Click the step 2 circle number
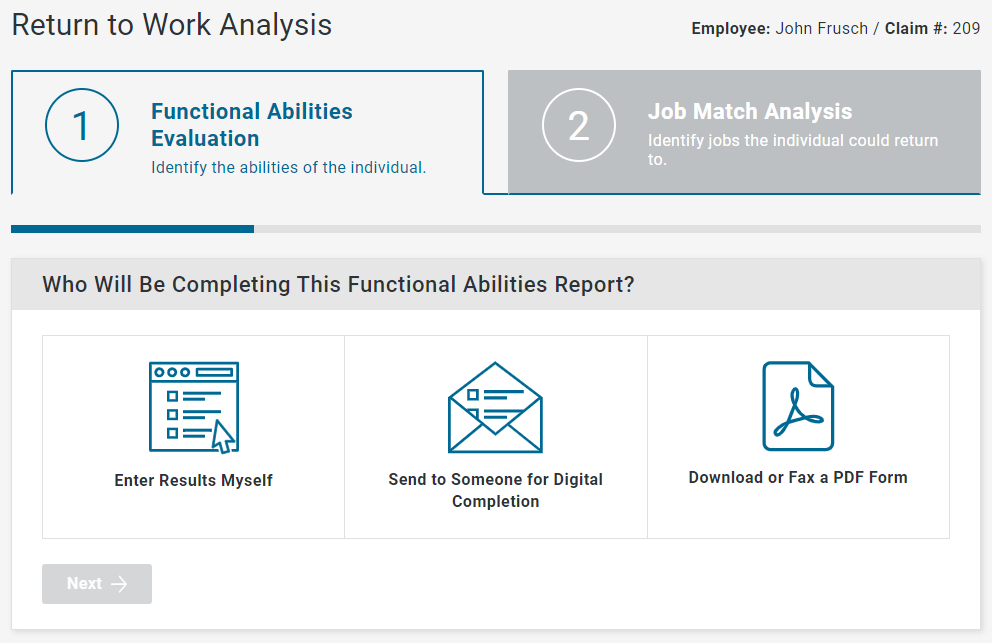Image resolution: width=992 pixels, height=643 pixels. 579,127
